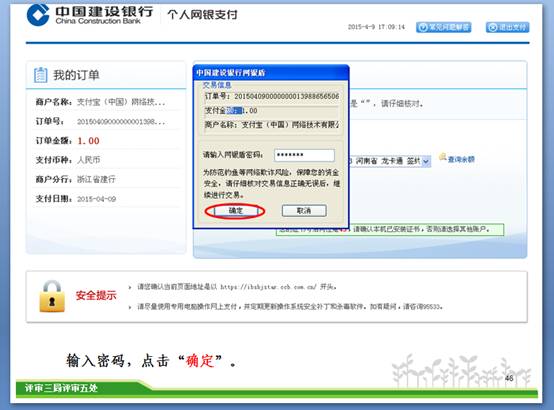Click the golden padlock security icon
This screenshot has width=554, height=410.
click(x=52, y=297)
